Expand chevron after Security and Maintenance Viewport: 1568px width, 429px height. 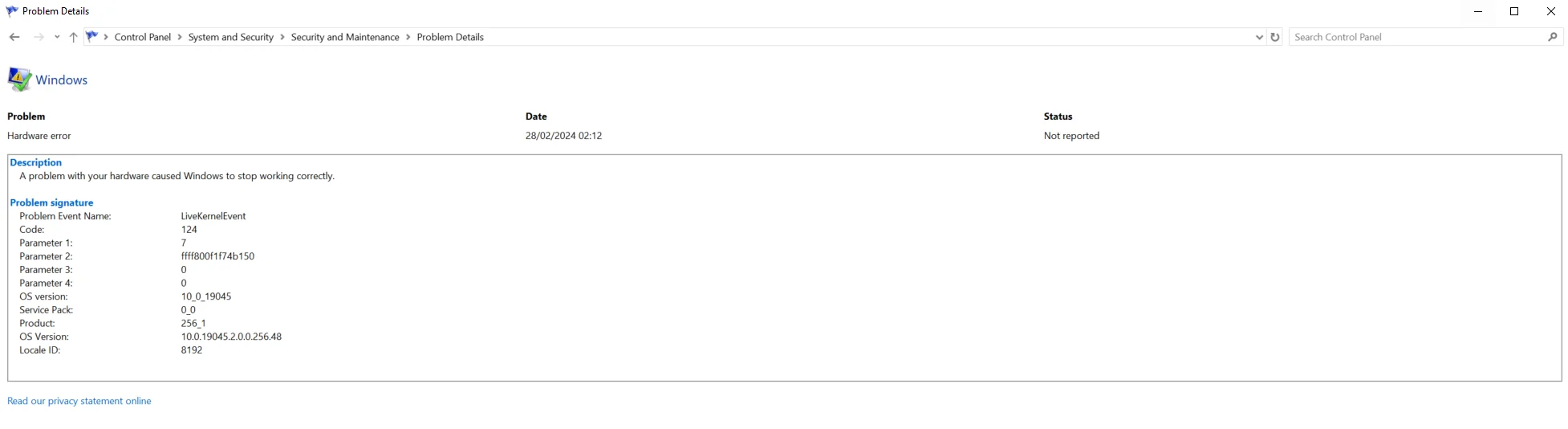click(408, 37)
